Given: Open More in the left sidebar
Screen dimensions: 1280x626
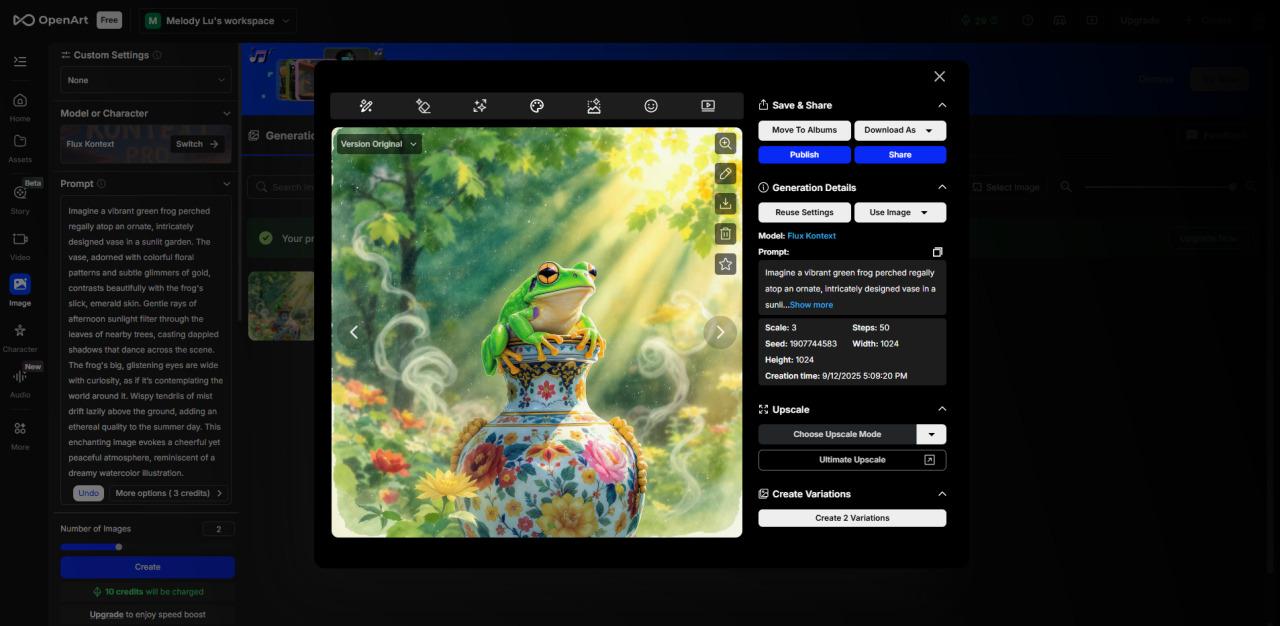Looking at the screenshot, I should 20,435.
